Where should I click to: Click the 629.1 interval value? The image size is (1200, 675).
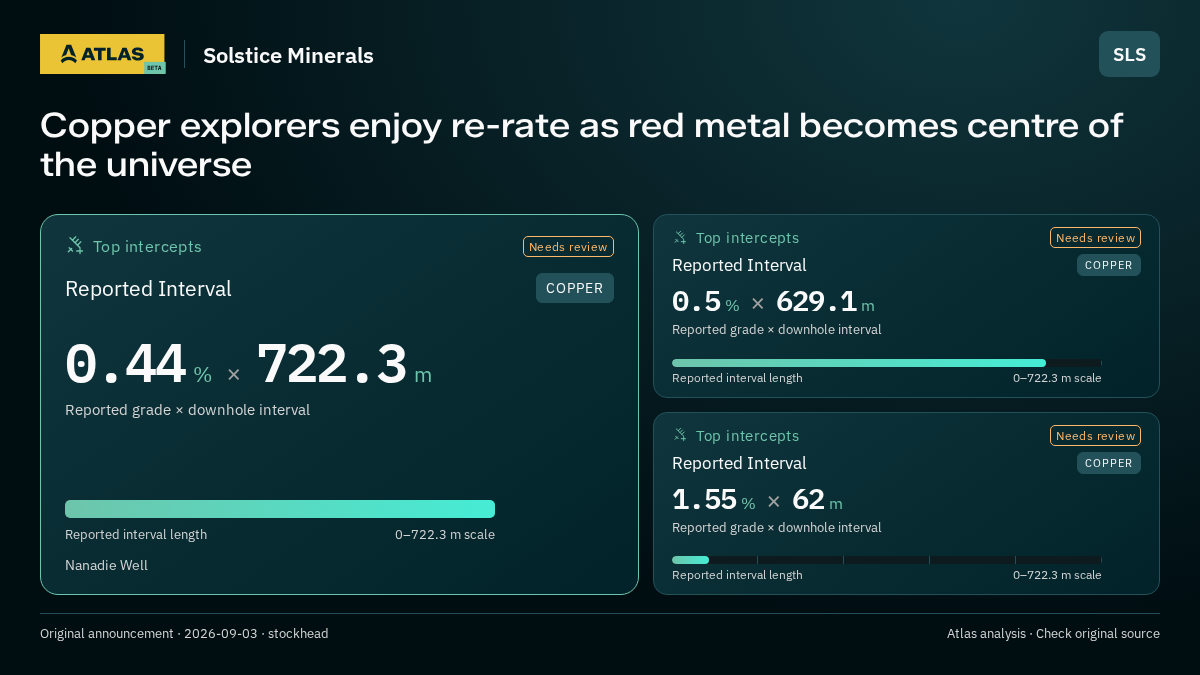point(817,302)
